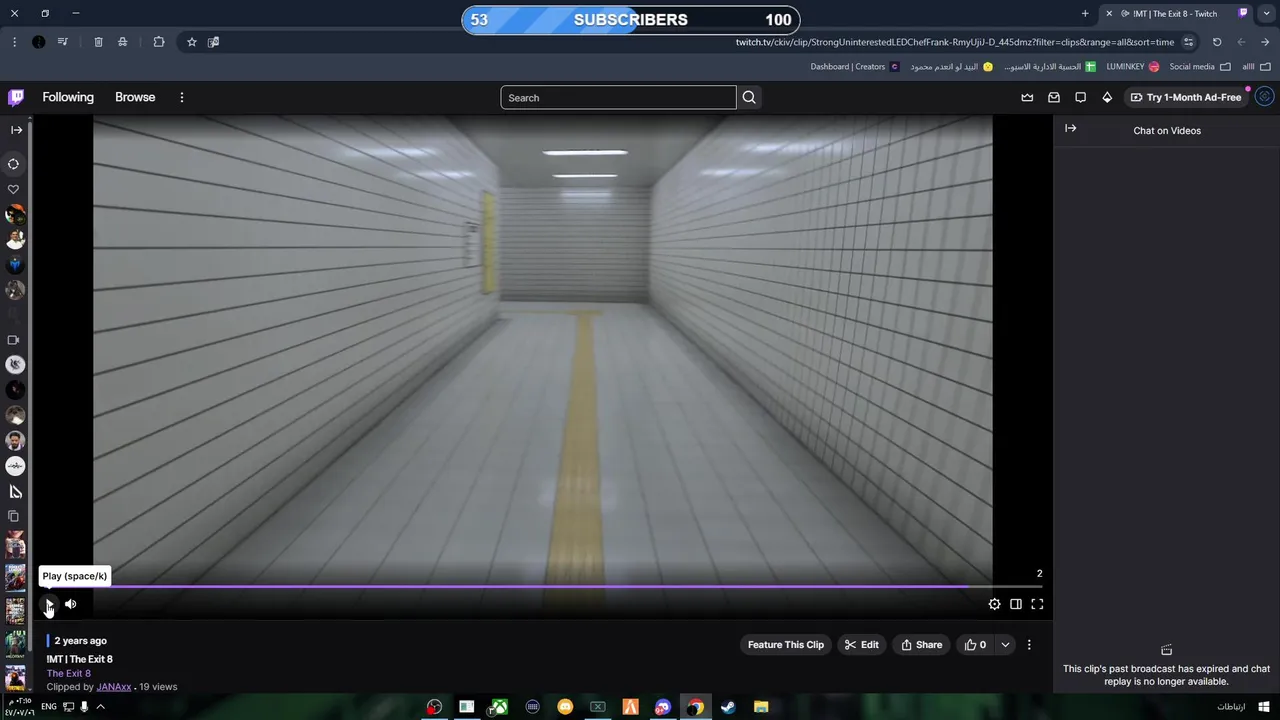The width and height of the screenshot is (1280, 720).
Task: Focus the Twitch search field
Action: 618,97
